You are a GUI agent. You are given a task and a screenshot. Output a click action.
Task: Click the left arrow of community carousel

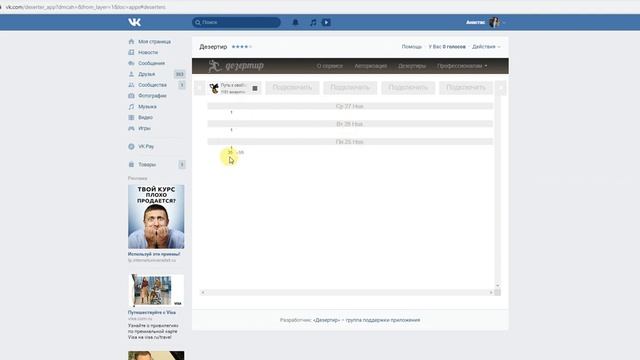click(x=200, y=88)
